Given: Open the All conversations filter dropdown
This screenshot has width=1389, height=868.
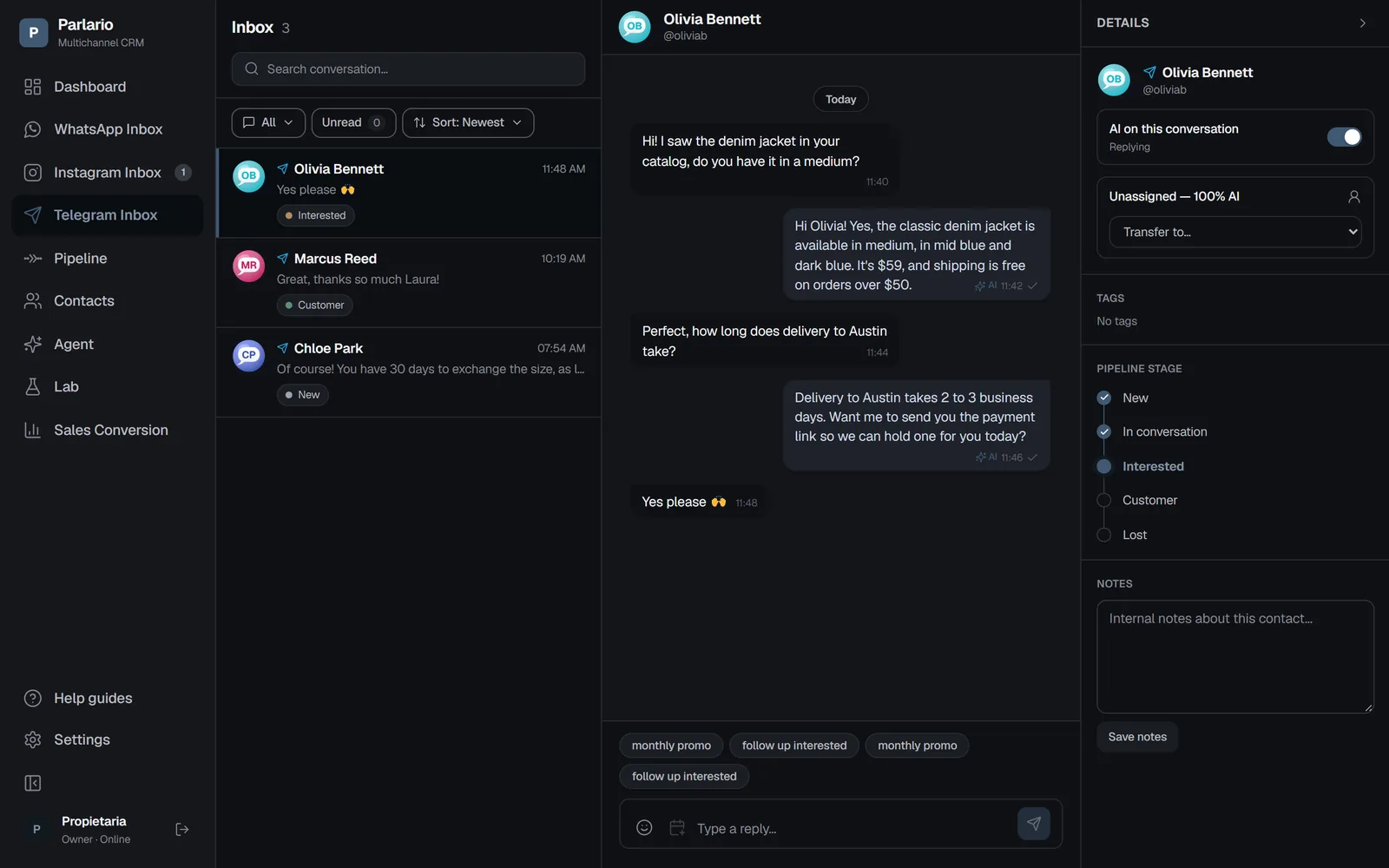Looking at the screenshot, I should pos(268,122).
